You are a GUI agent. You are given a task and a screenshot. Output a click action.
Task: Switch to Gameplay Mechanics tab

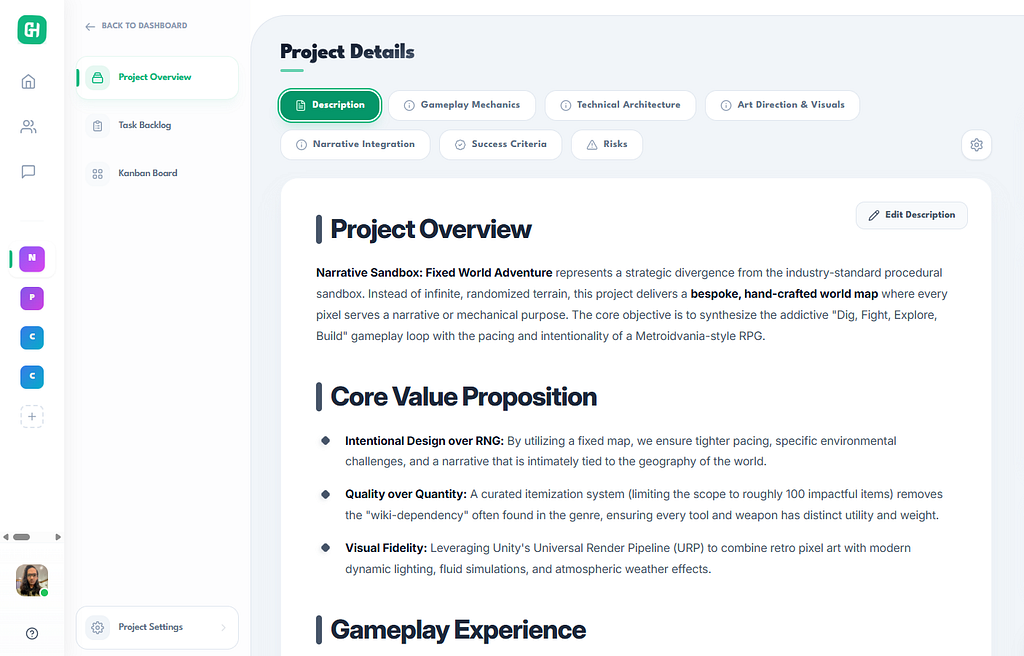coord(462,105)
